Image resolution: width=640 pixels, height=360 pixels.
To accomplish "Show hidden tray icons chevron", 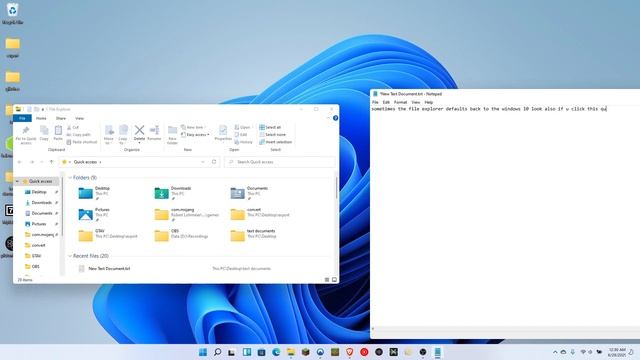I will tap(555, 352).
